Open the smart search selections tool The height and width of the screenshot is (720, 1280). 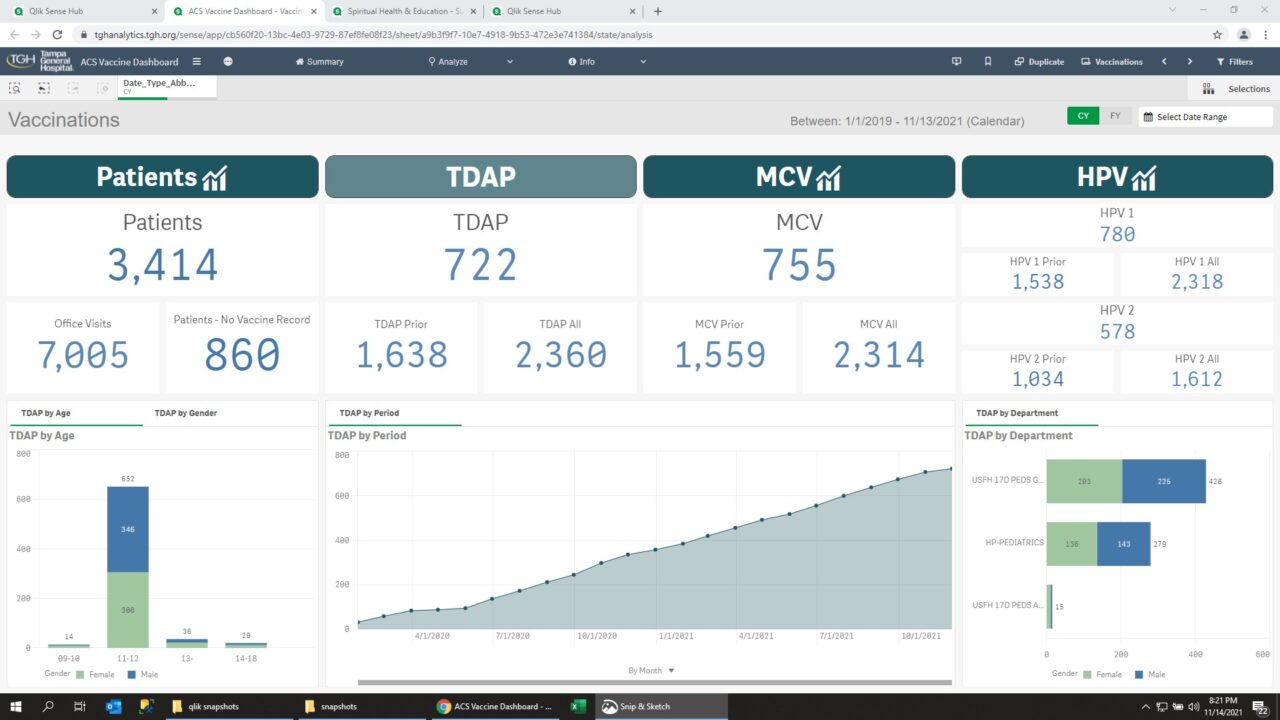[14, 88]
